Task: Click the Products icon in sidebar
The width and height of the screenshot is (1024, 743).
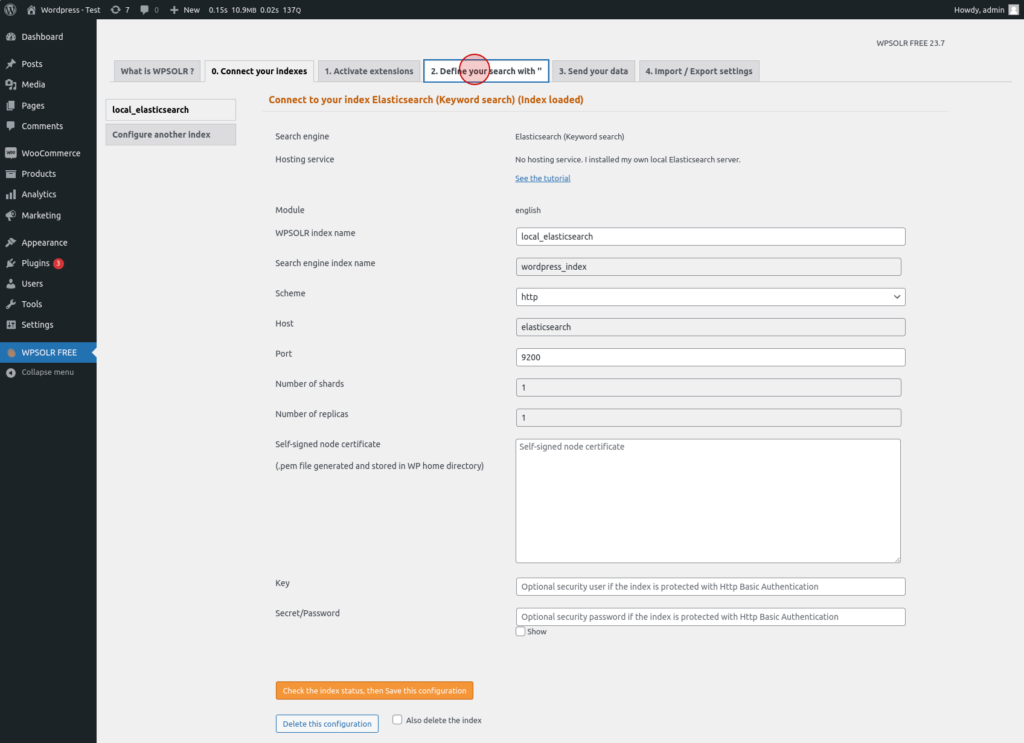Action: (x=11, y=174)
